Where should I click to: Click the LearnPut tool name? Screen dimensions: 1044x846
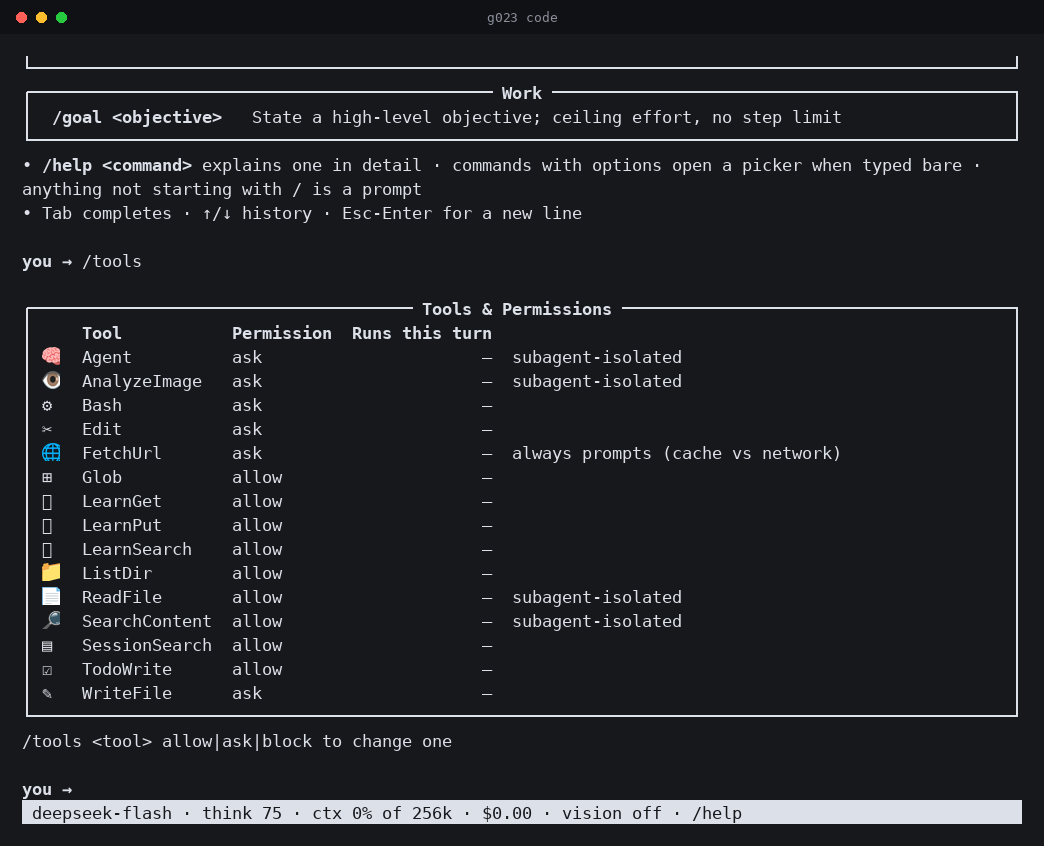pos(122,525)
